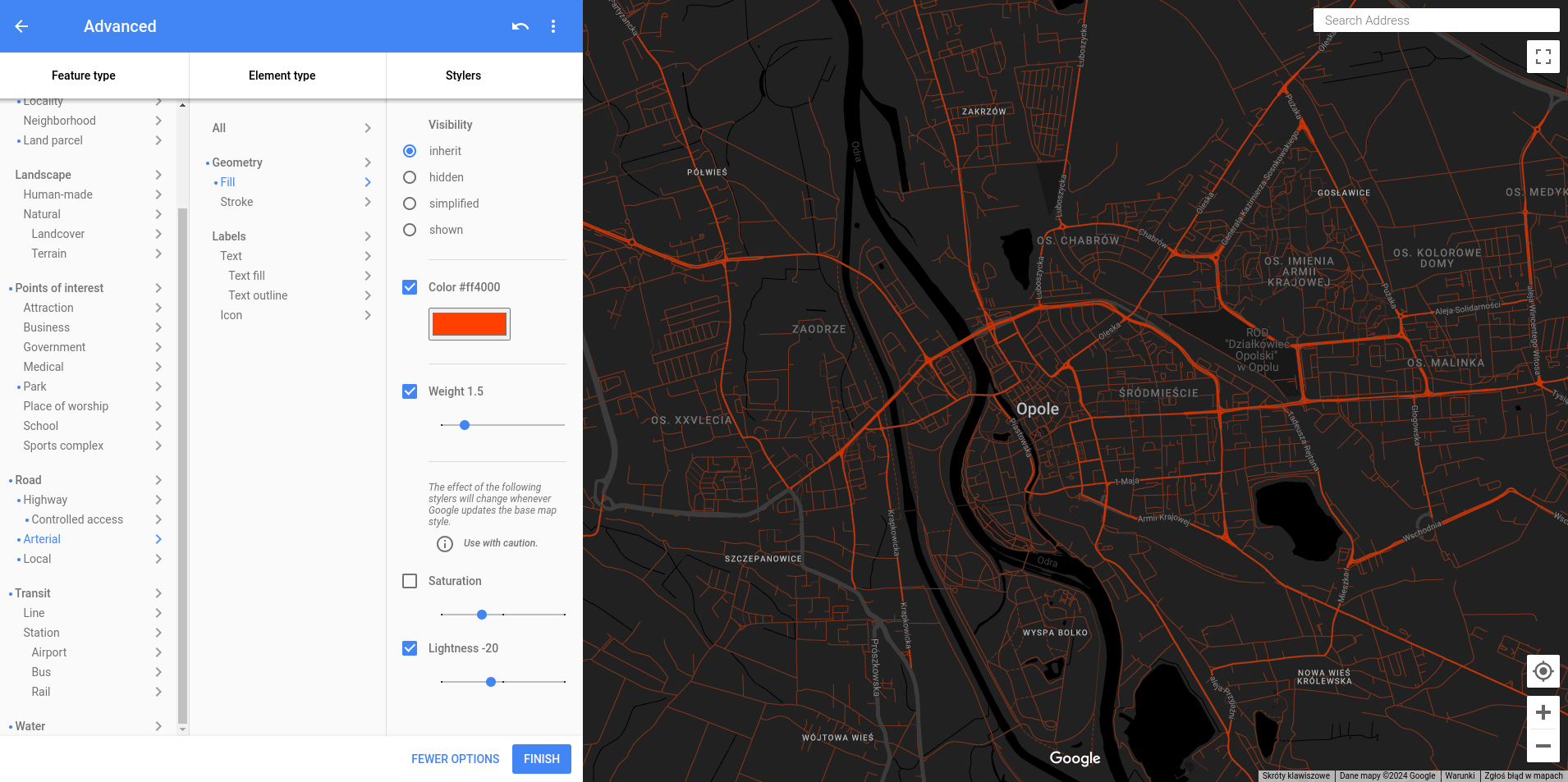Zoom in on the map
The height and width of the screenshot is (782, 1568).
[x=1543, y=712]
